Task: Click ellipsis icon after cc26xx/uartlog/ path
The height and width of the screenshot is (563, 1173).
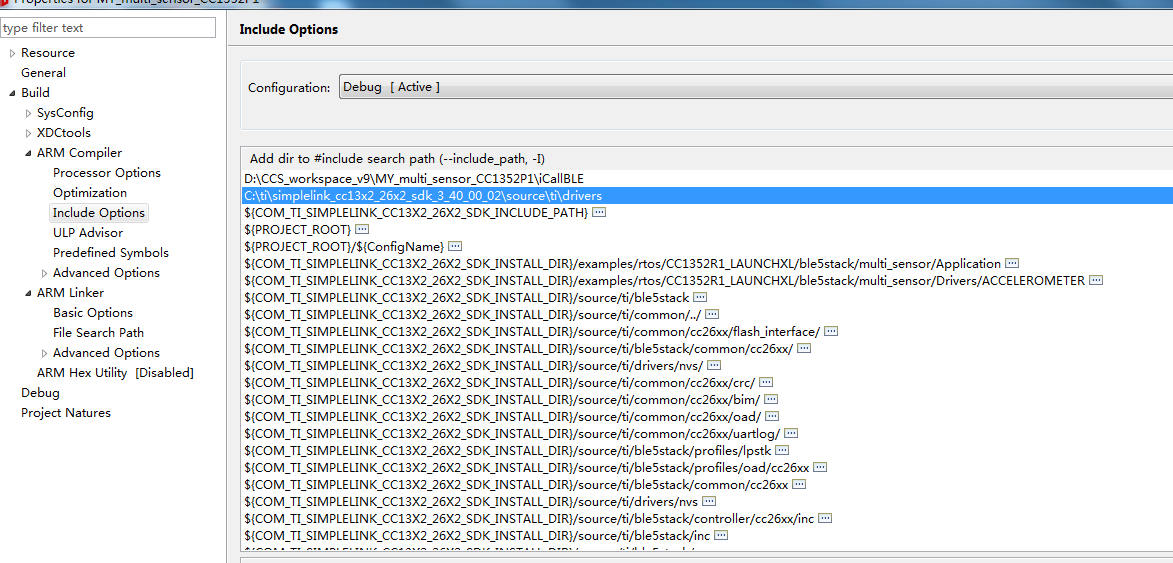Action: (x=791, y=433)
